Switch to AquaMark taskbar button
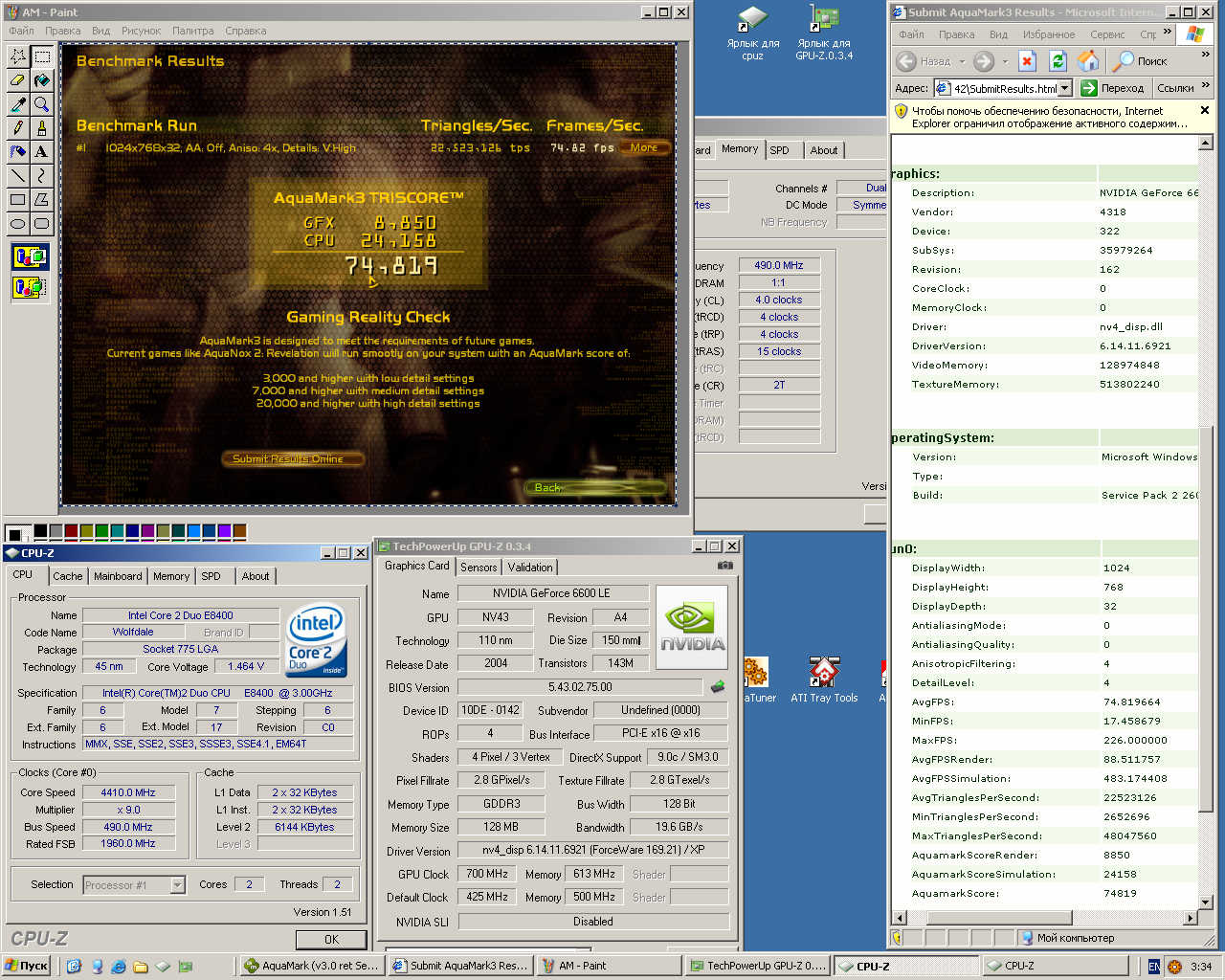The height and width of the screenshot is (980, 1225). coord(311,966)
